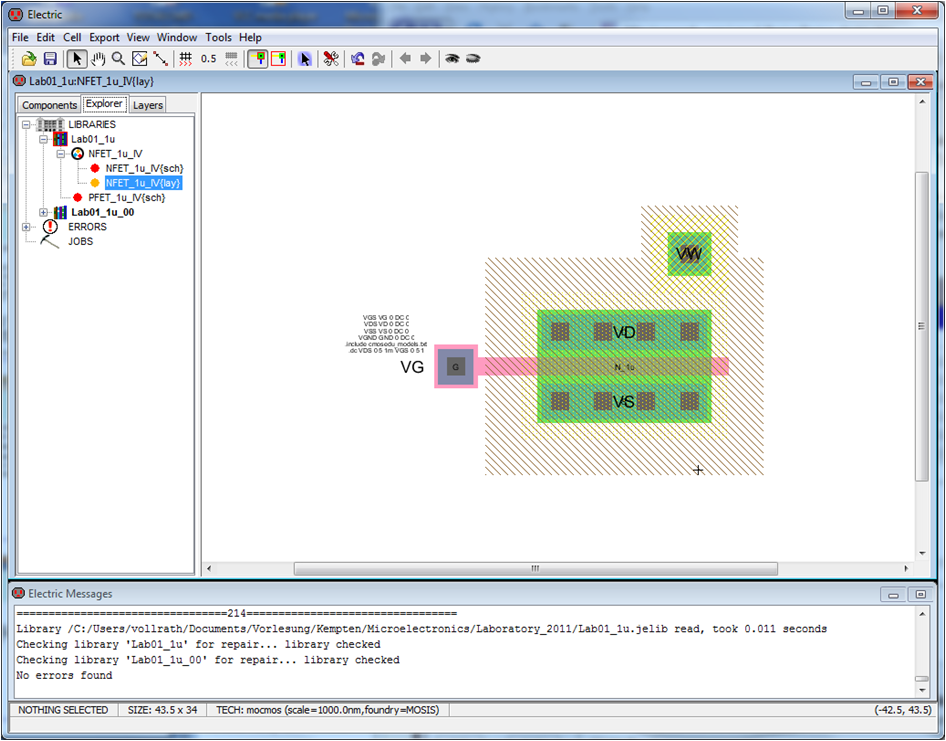Select the PFET_1u_IV{sch} cell
This screenshot has width=946, height=741.
126,198
